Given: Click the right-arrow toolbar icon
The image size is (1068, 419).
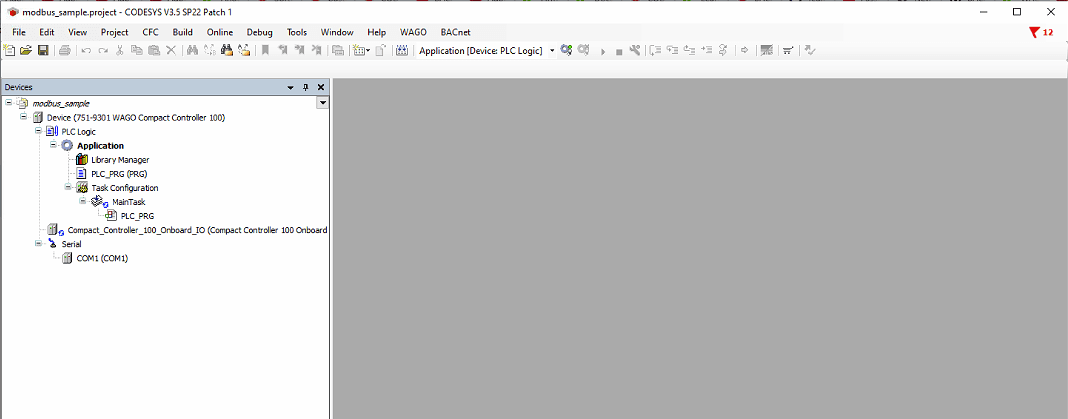Looking at the screenshot, I should [x=744, y=50].
